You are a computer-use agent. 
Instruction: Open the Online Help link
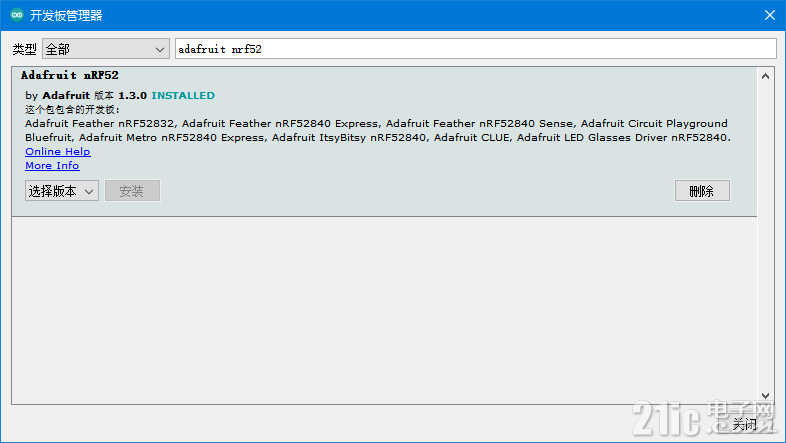pyautogui.click(x=58, y=151)
